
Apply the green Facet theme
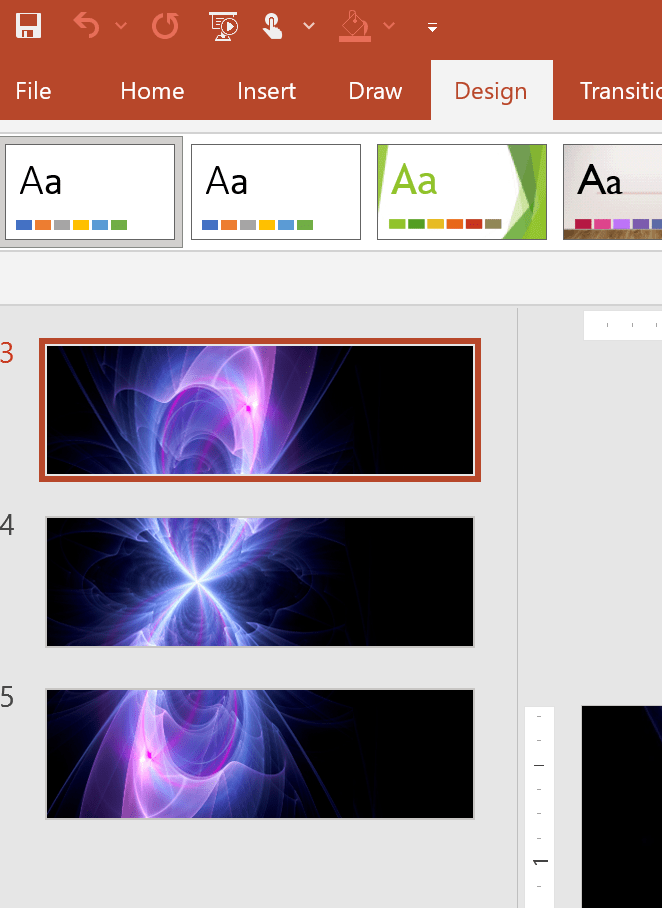click(x=461, y=192)
